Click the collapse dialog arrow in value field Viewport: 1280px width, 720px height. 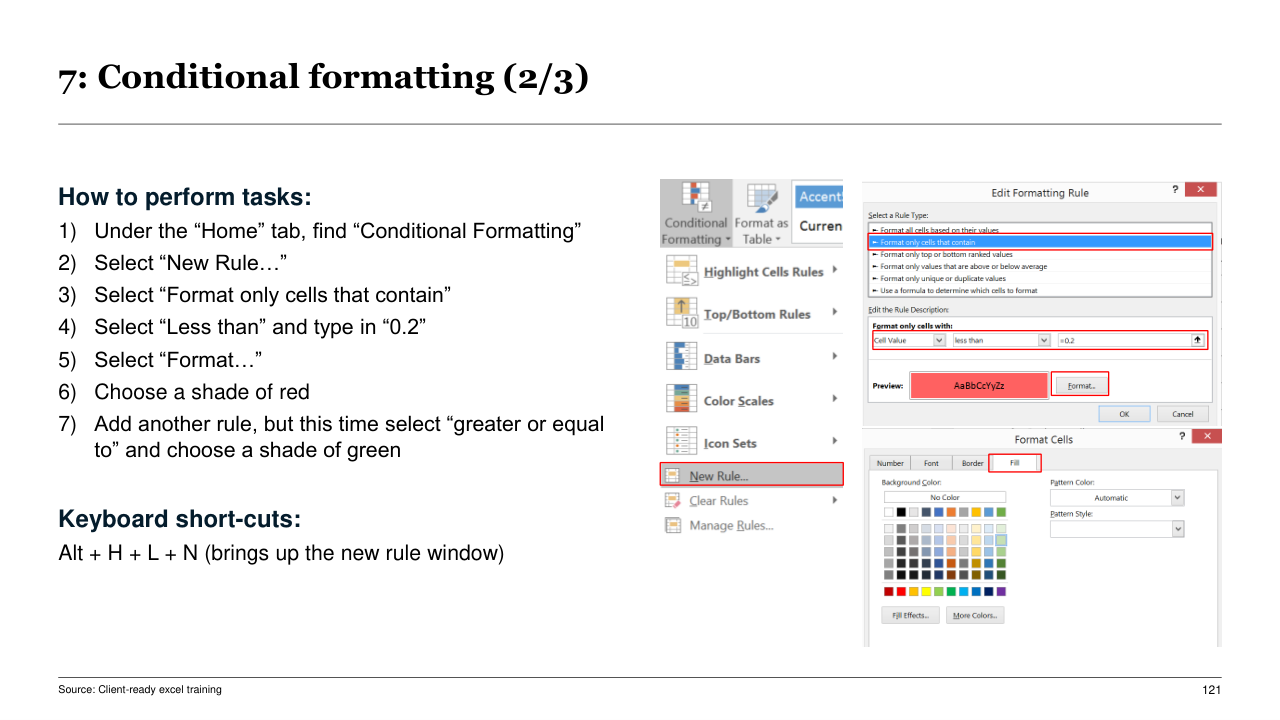[1196, 340]
